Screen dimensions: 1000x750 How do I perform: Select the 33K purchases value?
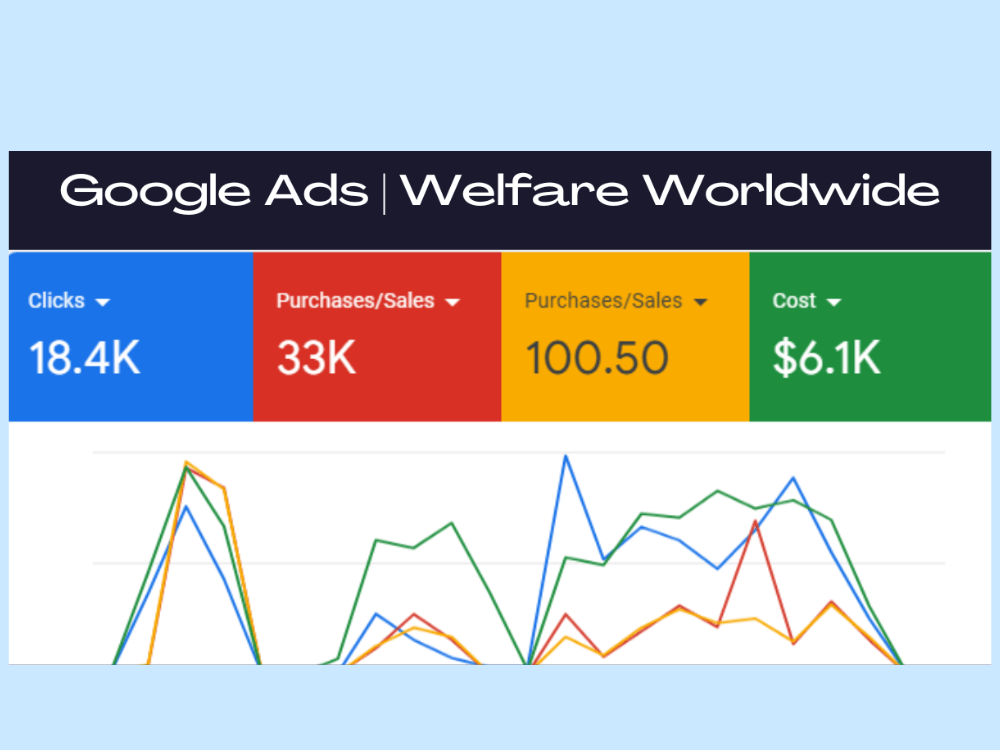tap(316, 358)
